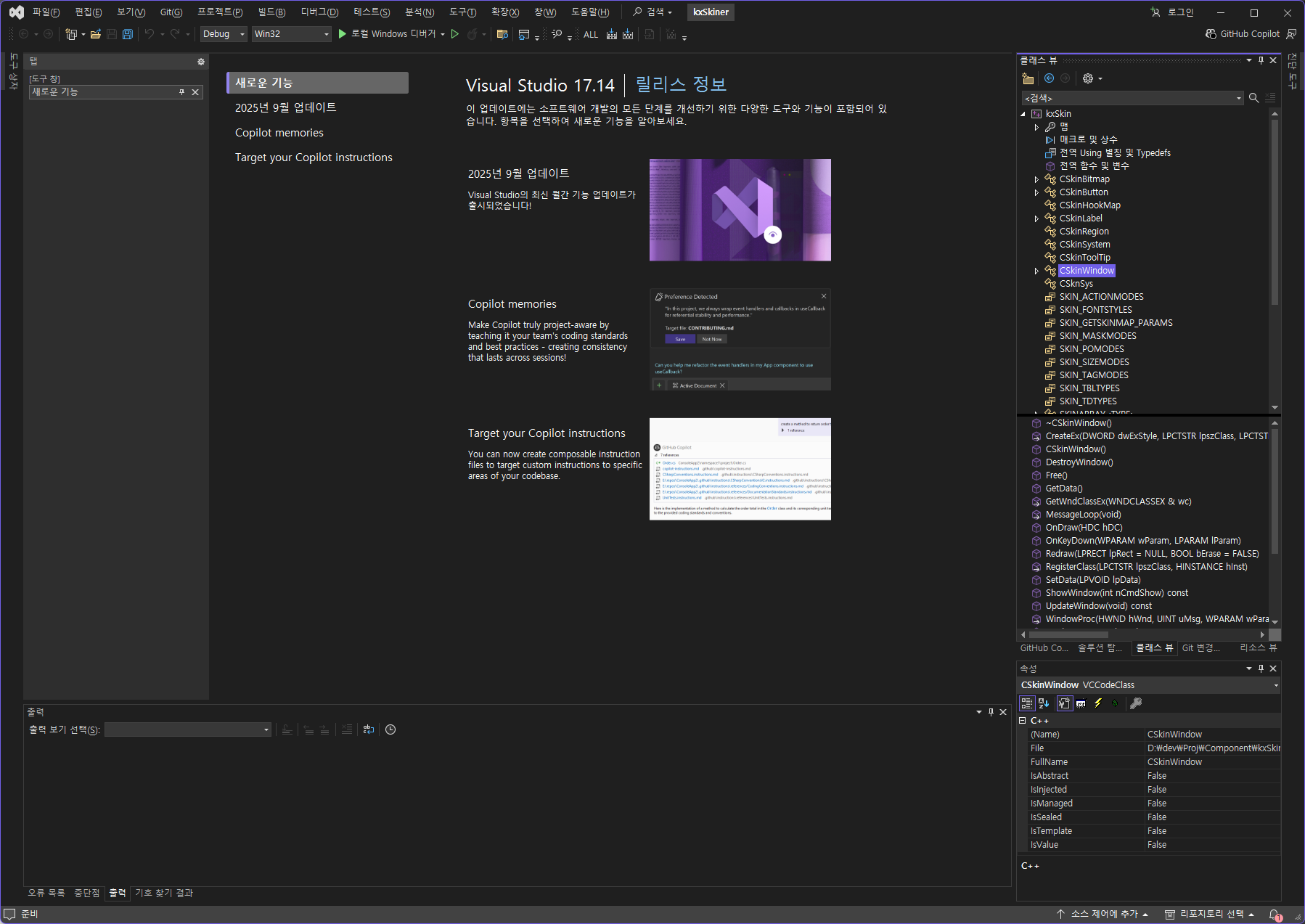Select Copilot memories in sidebar list
Image resolution: width=1305 pixels, height=924 pixels.
279,133
